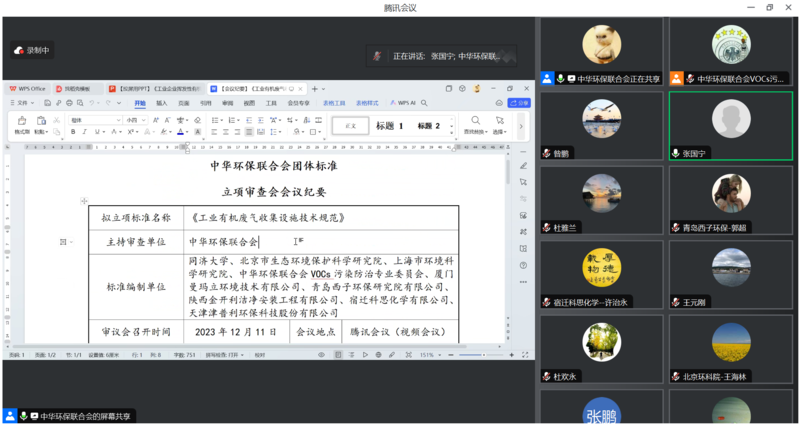The width and height of the screenshot is (800, 425).
Task: Expand the ribbon with right chevron arrow
Action: pos(521,126)
